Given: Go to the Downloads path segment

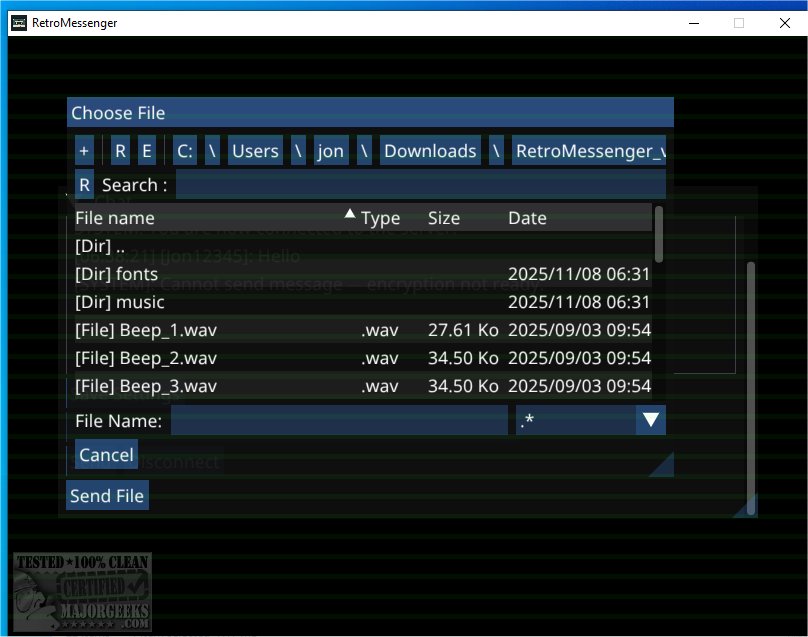Looking at the screenshot, I should click(430, 151).
